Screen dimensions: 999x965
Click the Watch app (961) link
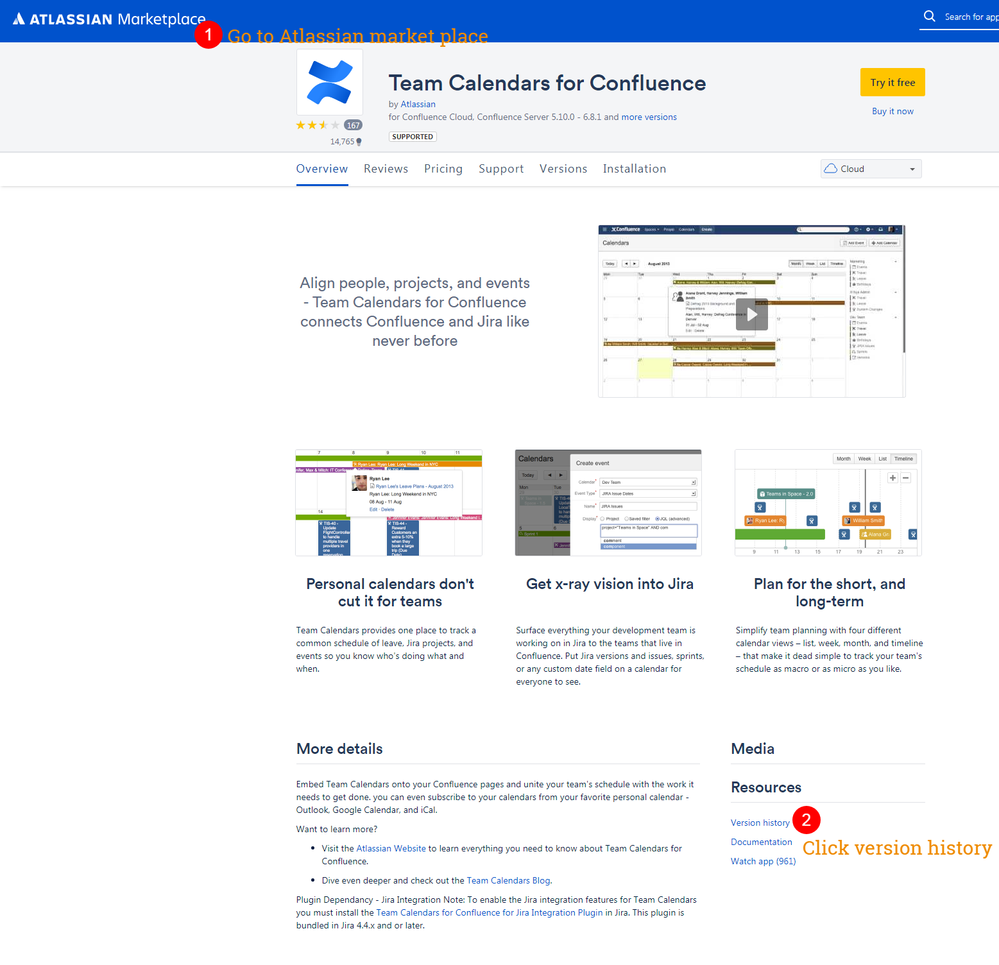(763, 861)
